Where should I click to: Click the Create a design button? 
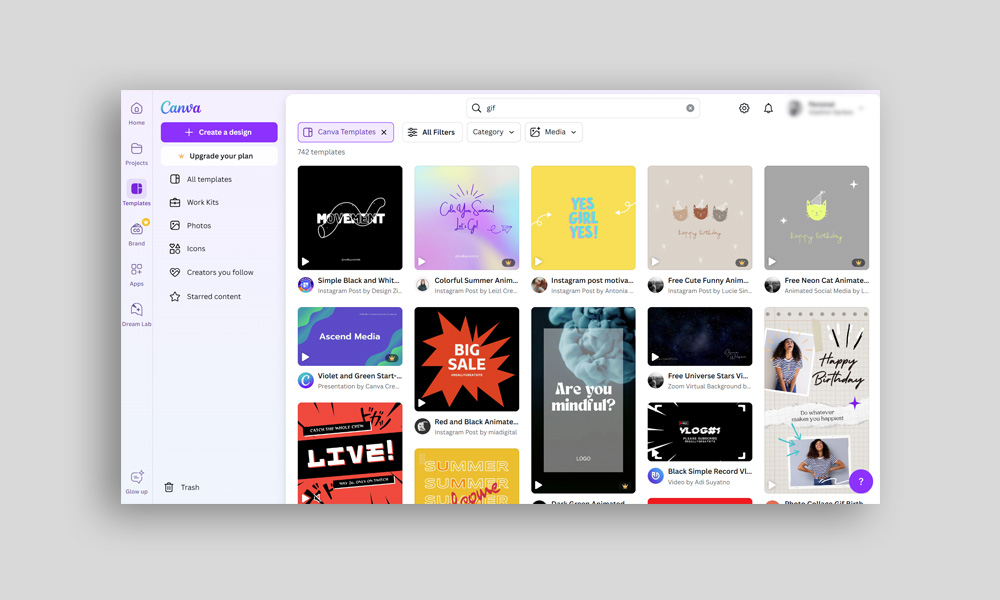(x=219, y=132)
